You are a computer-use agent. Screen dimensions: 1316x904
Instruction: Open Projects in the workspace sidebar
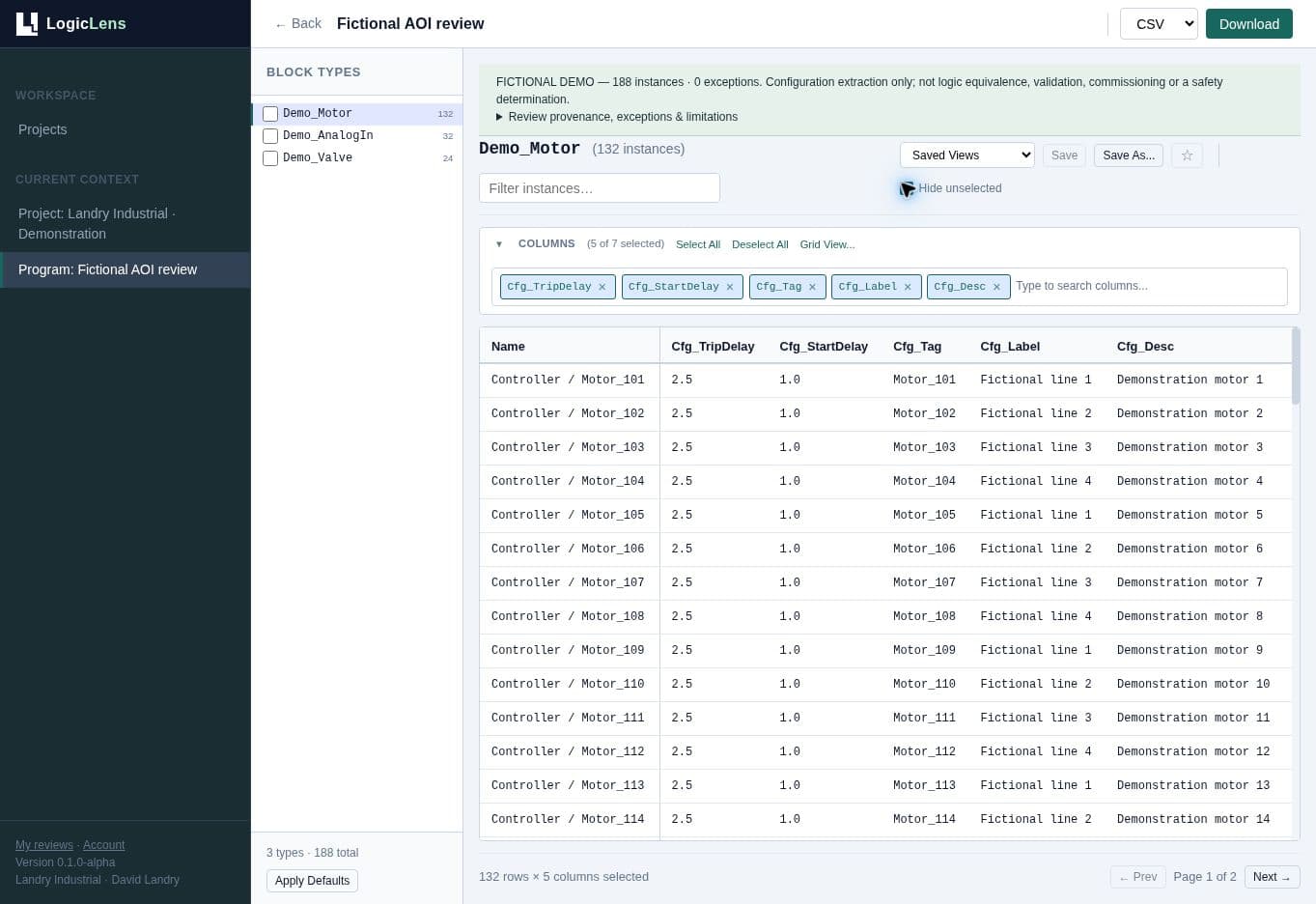[x=42, y=129]
